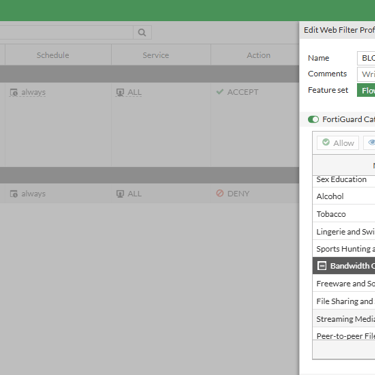This screenshot has width=375, height=375.
Task: Select the Sports Hunting row
Action: point(344,249)
